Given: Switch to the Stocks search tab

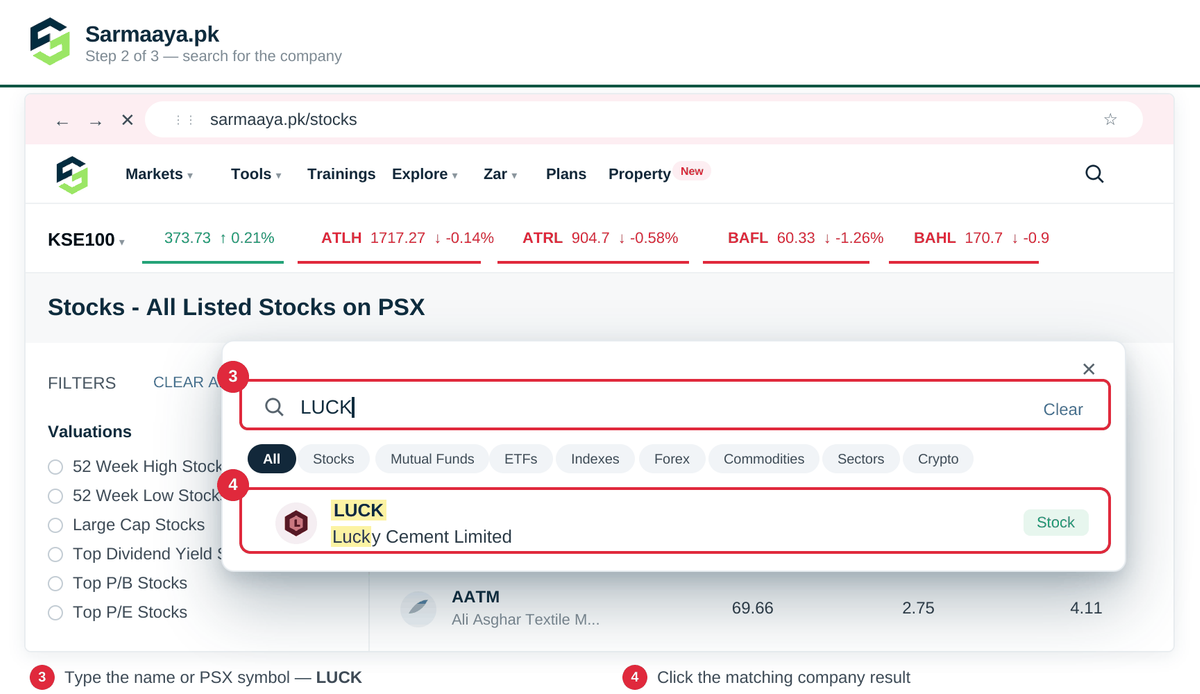Looking at the screenshot, I should [x=333, y=459].
